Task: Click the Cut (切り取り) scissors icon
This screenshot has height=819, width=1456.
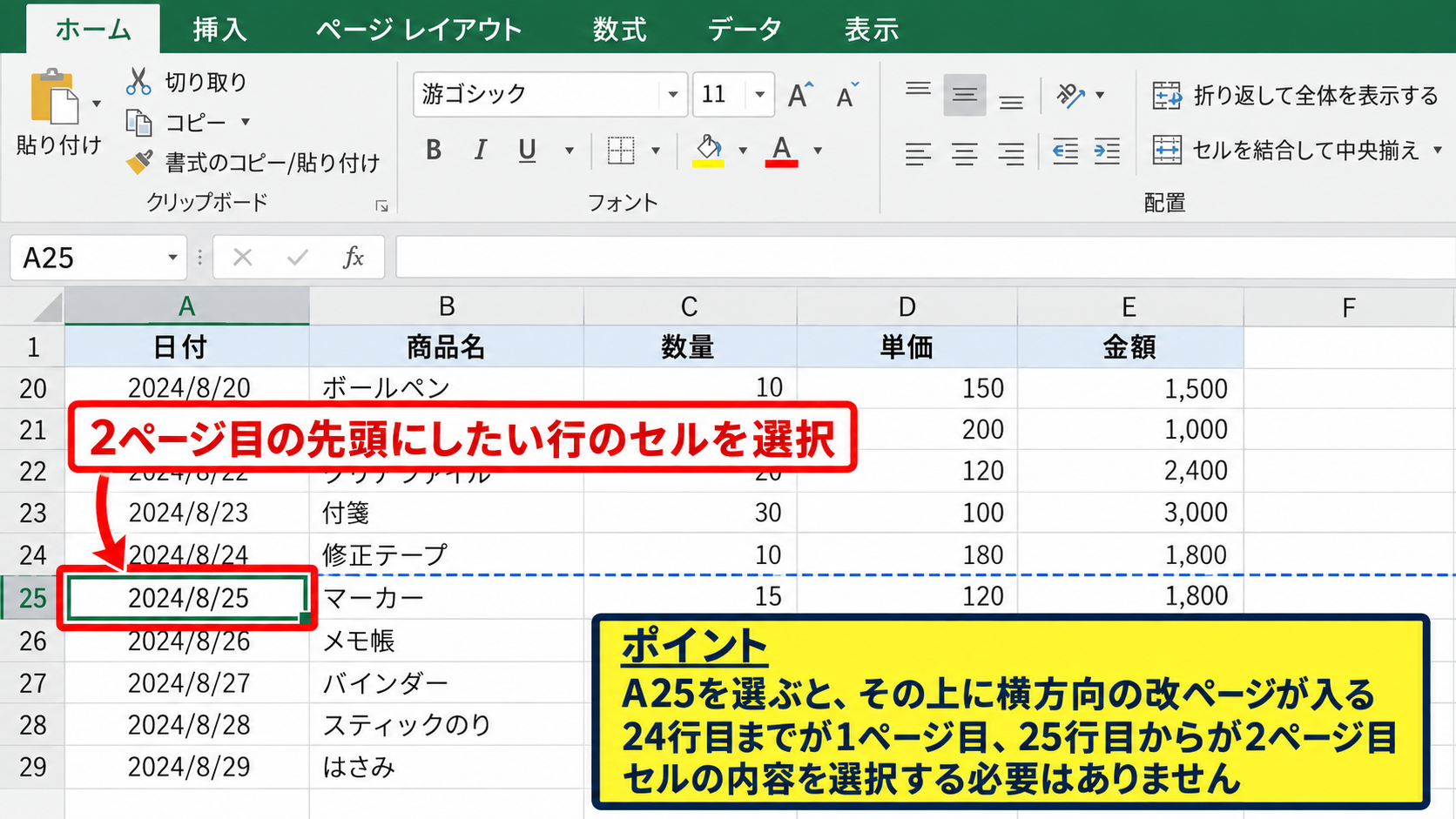Action: pyautogui.click(x=138, y=81)
